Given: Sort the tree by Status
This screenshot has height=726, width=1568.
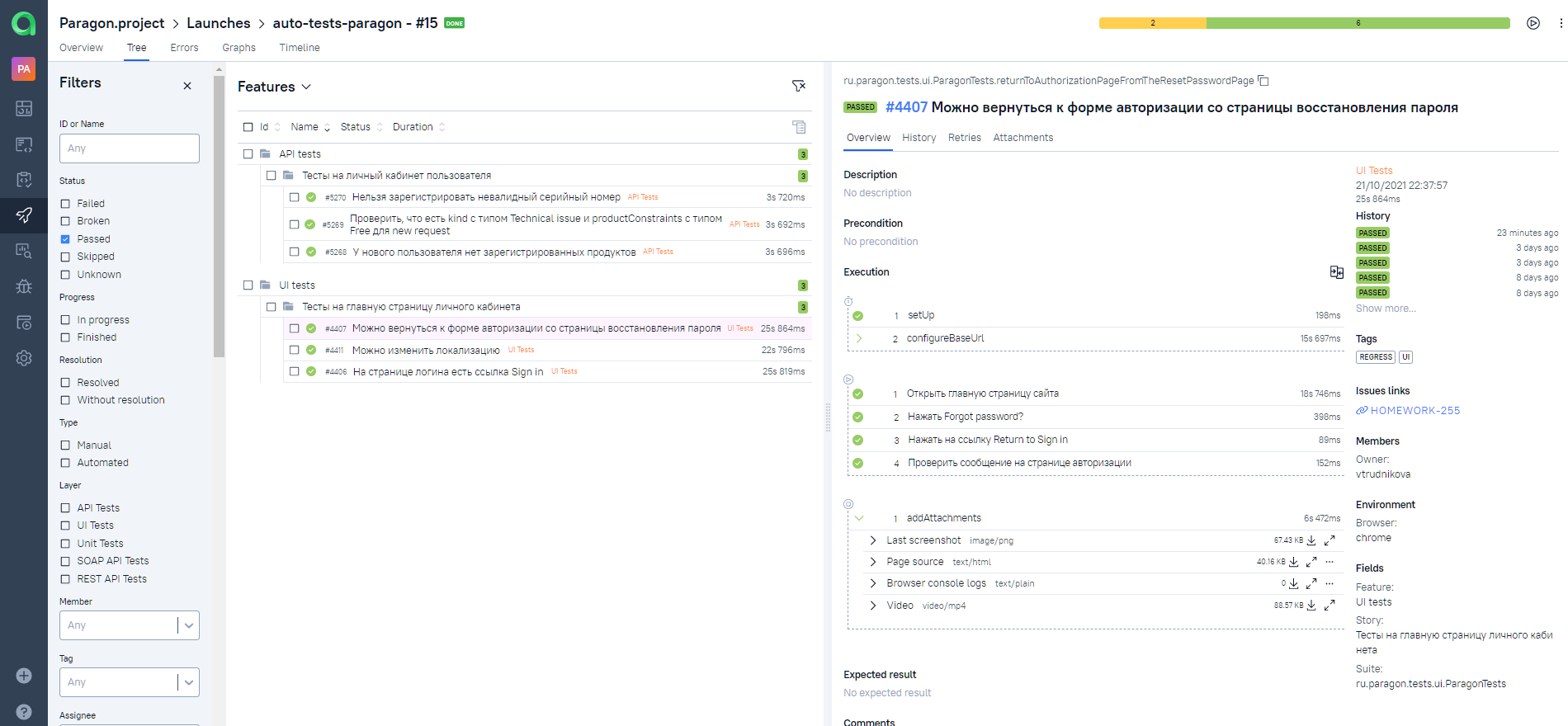Looking at the screenshot, I should [361, 127].
